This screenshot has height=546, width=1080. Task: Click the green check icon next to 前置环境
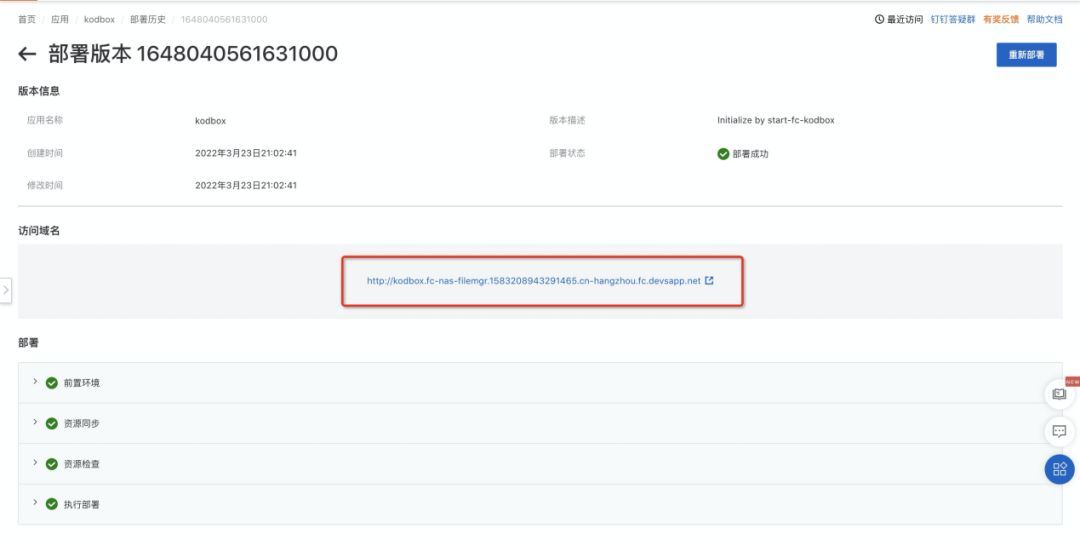pyautogui.click(x=52, y=383)
